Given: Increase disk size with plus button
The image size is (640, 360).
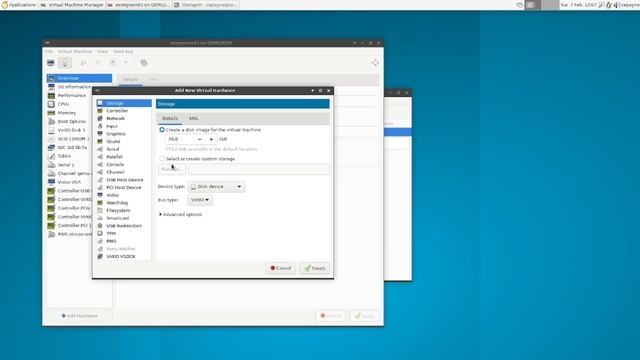Looking at the screenshot, I should coord(211,139).
